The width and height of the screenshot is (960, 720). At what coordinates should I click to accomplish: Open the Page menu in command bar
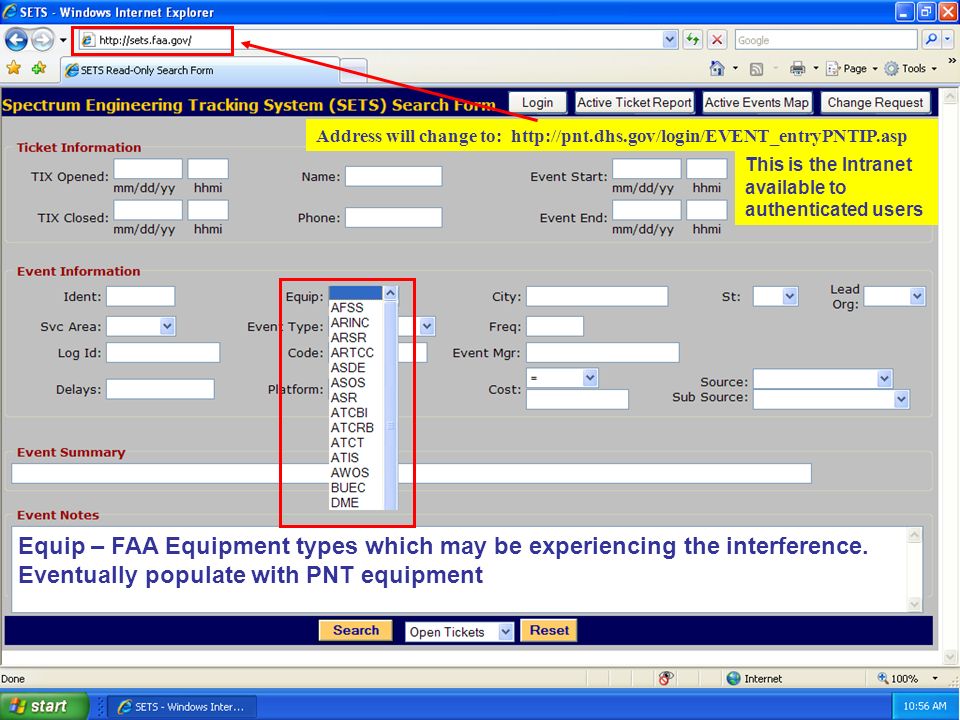(852, 69)
